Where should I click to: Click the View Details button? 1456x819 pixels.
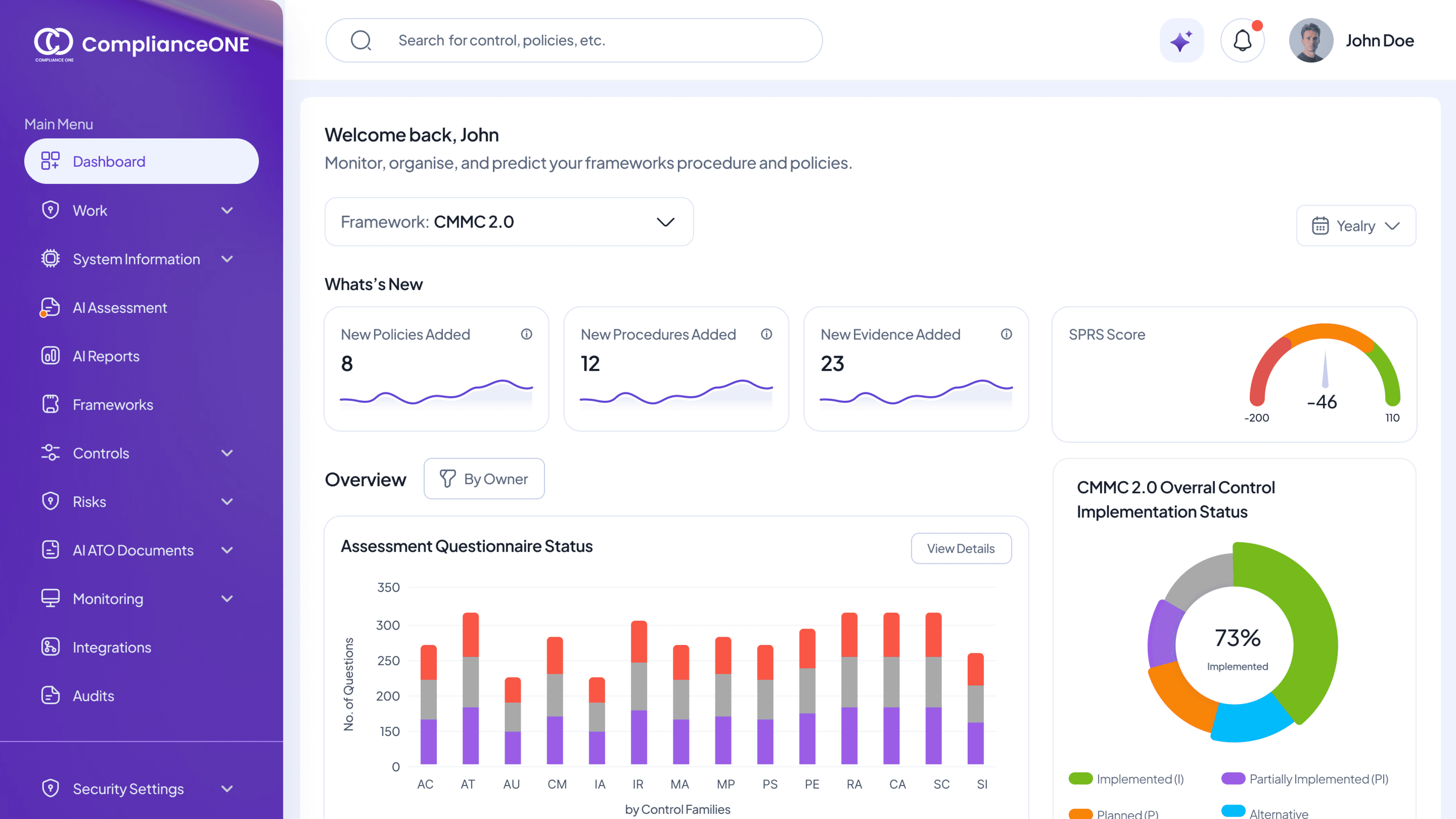click(960, 548)
